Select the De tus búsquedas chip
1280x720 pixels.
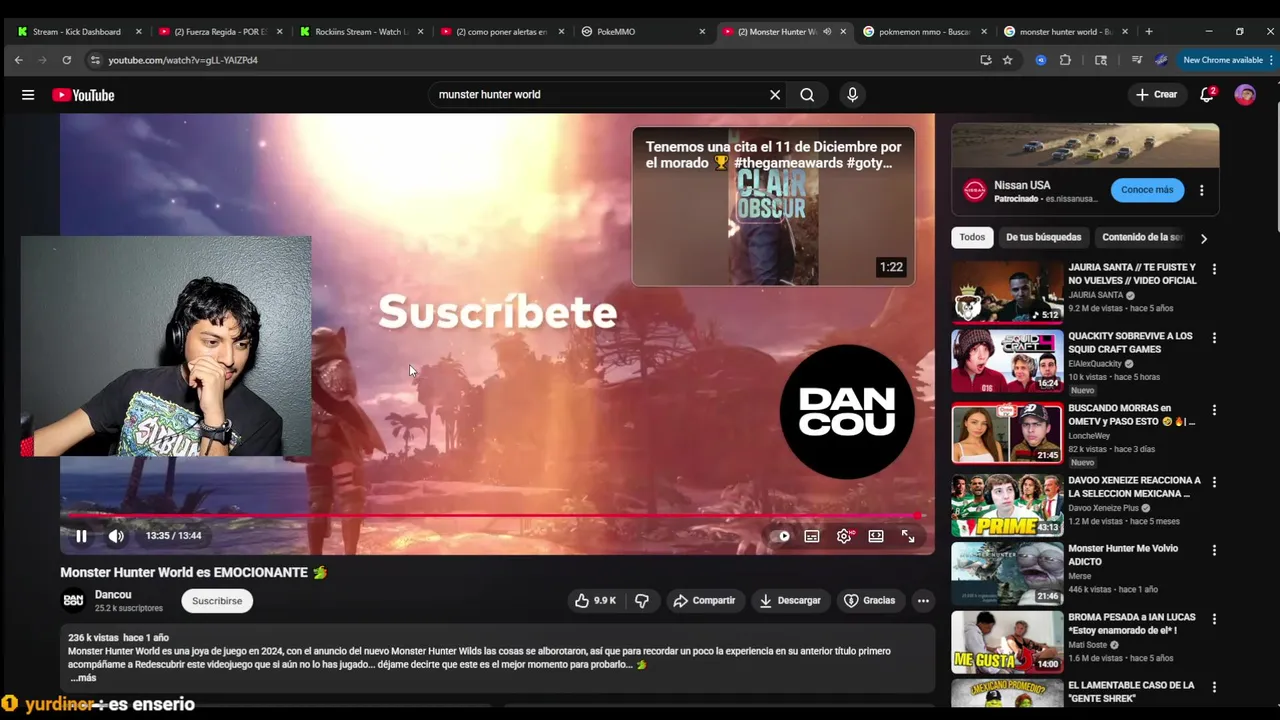click(x=1043, y=237)
